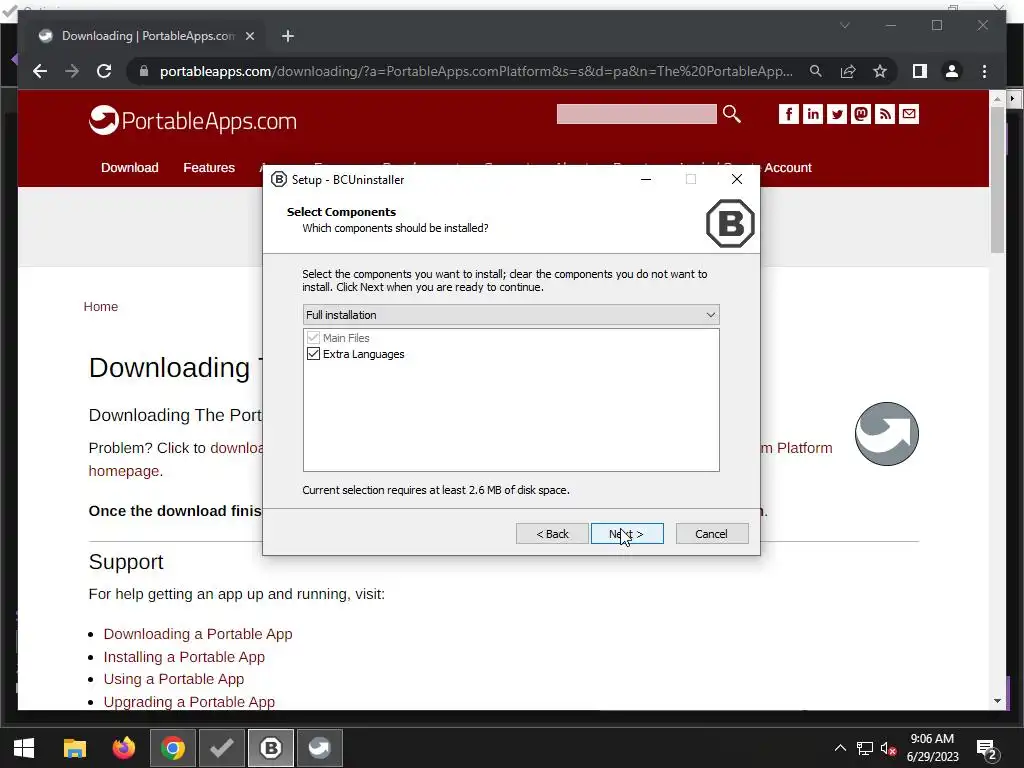
Task: Open Upgrading a Portable App link
Action: coord(189,702)
